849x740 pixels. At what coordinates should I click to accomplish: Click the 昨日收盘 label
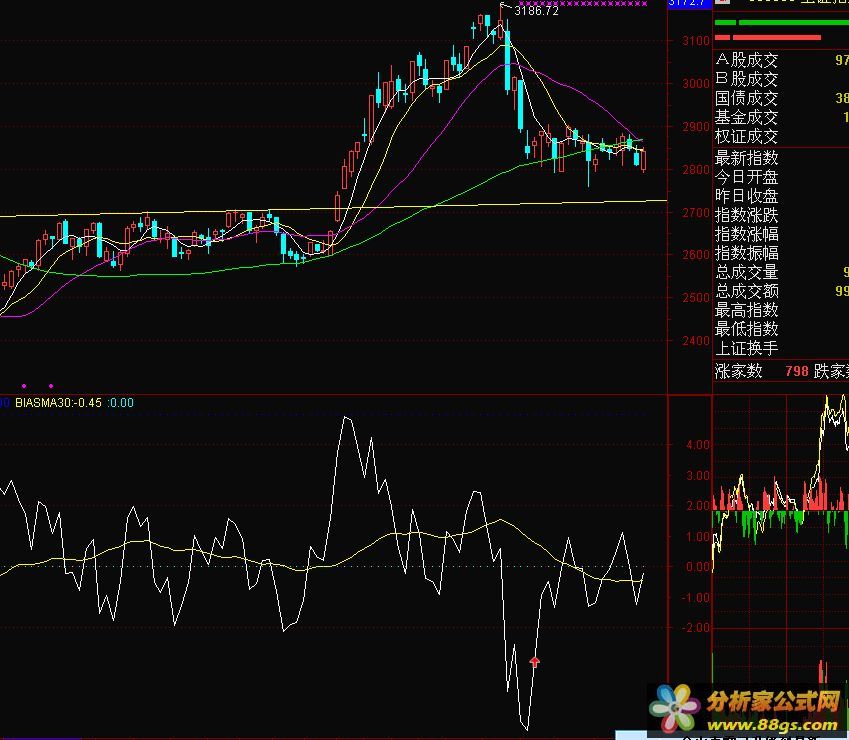click(x=747, y=196)
